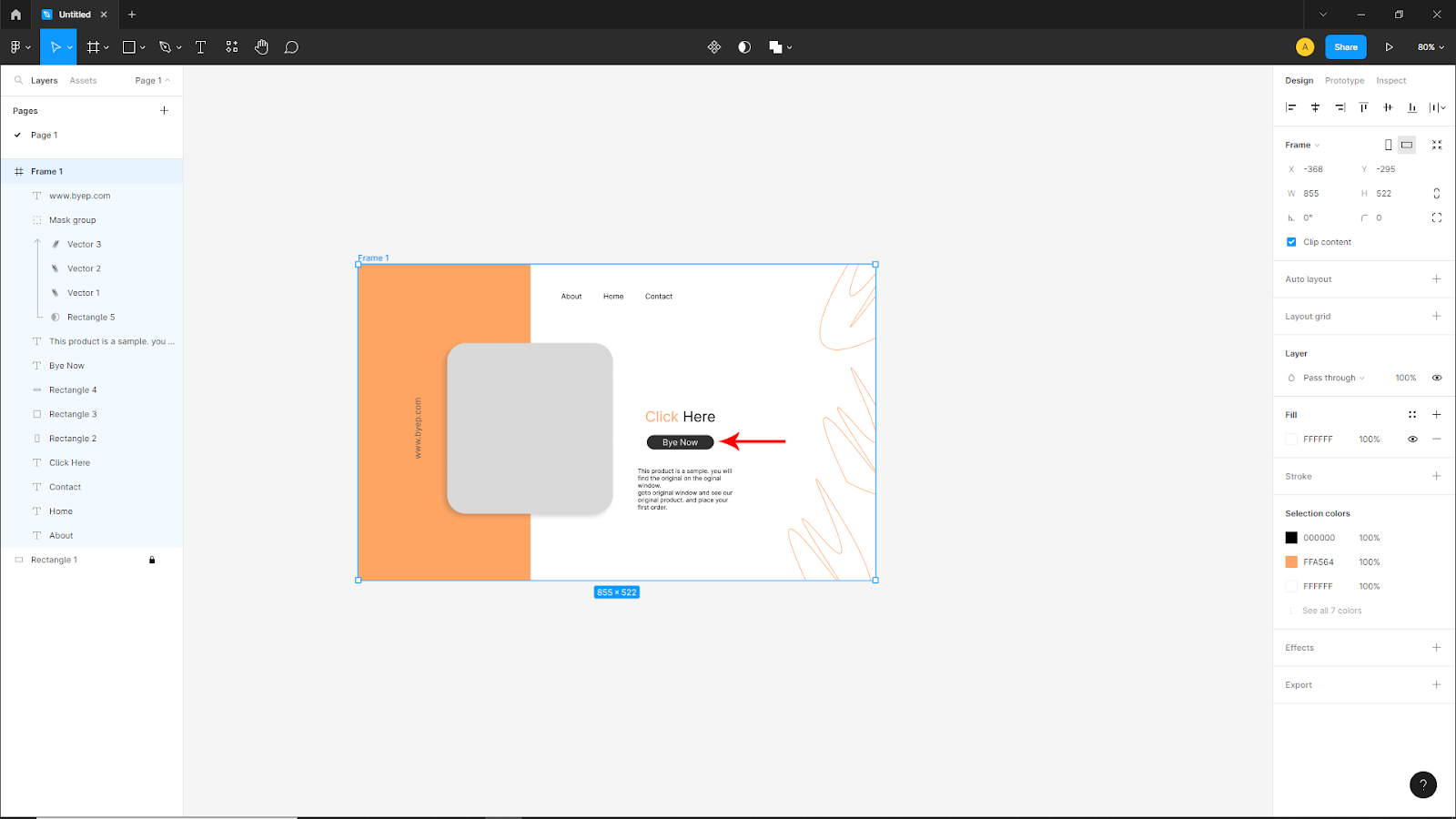The height and width of the screenshot is (819, 1456).
Task: Click the Share button
Action: point(1346,47)
